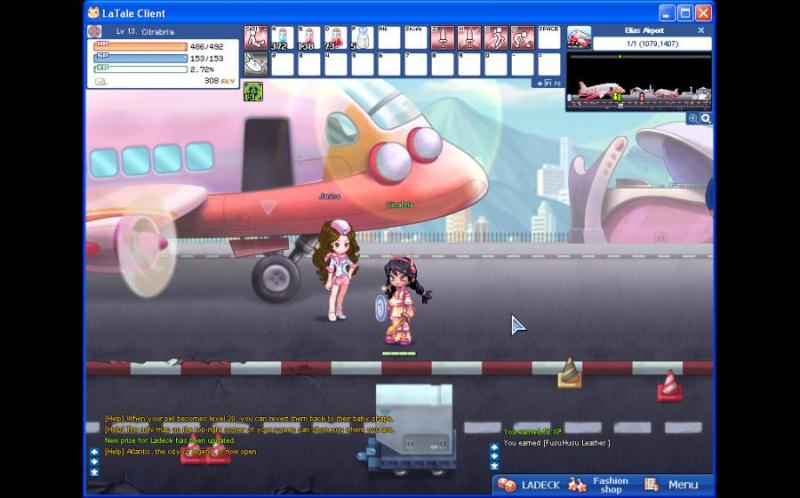Expand the loot notification log upward

494,446
